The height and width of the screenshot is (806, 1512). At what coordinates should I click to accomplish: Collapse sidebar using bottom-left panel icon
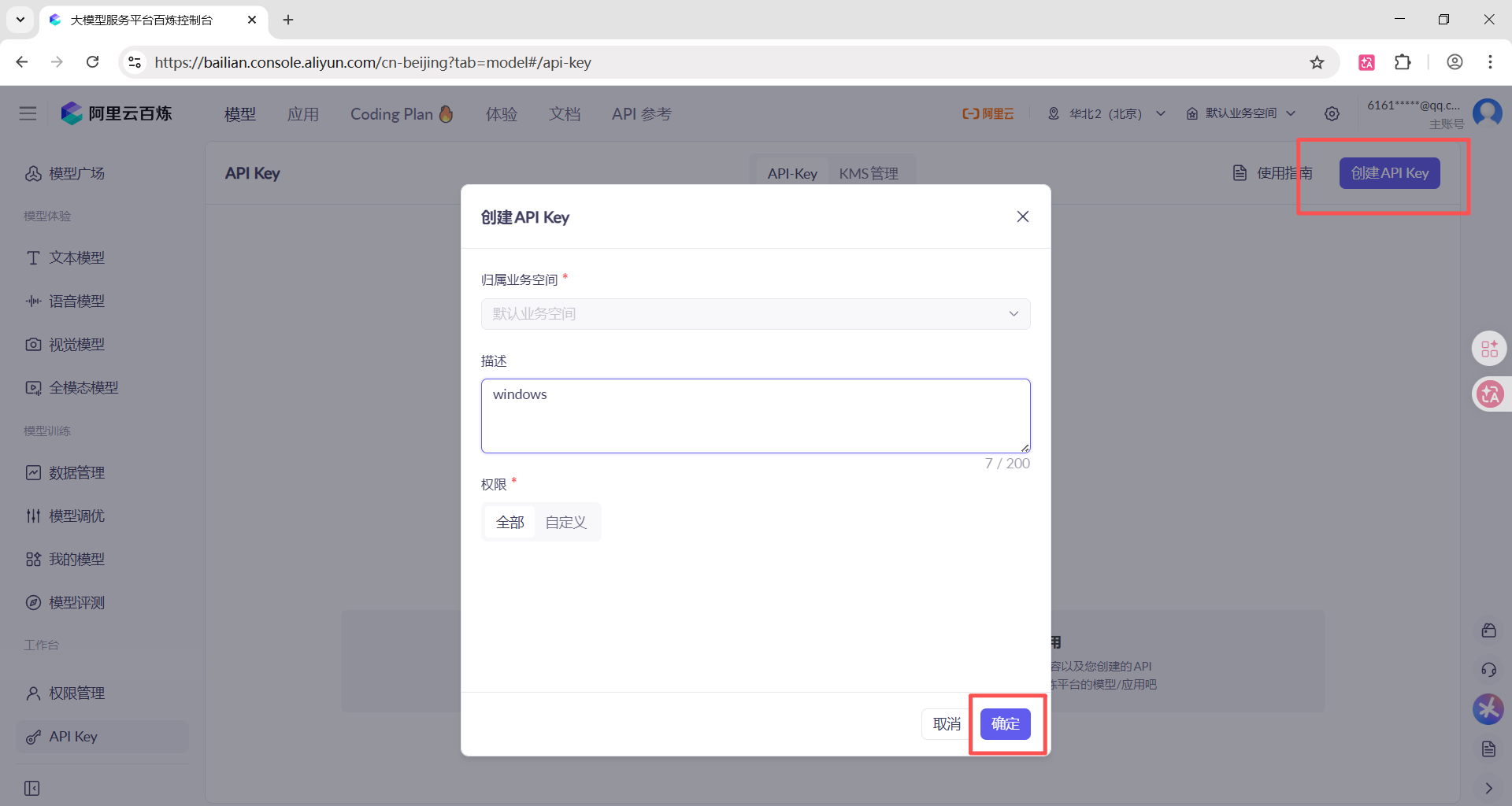click(x=32, y=788)
